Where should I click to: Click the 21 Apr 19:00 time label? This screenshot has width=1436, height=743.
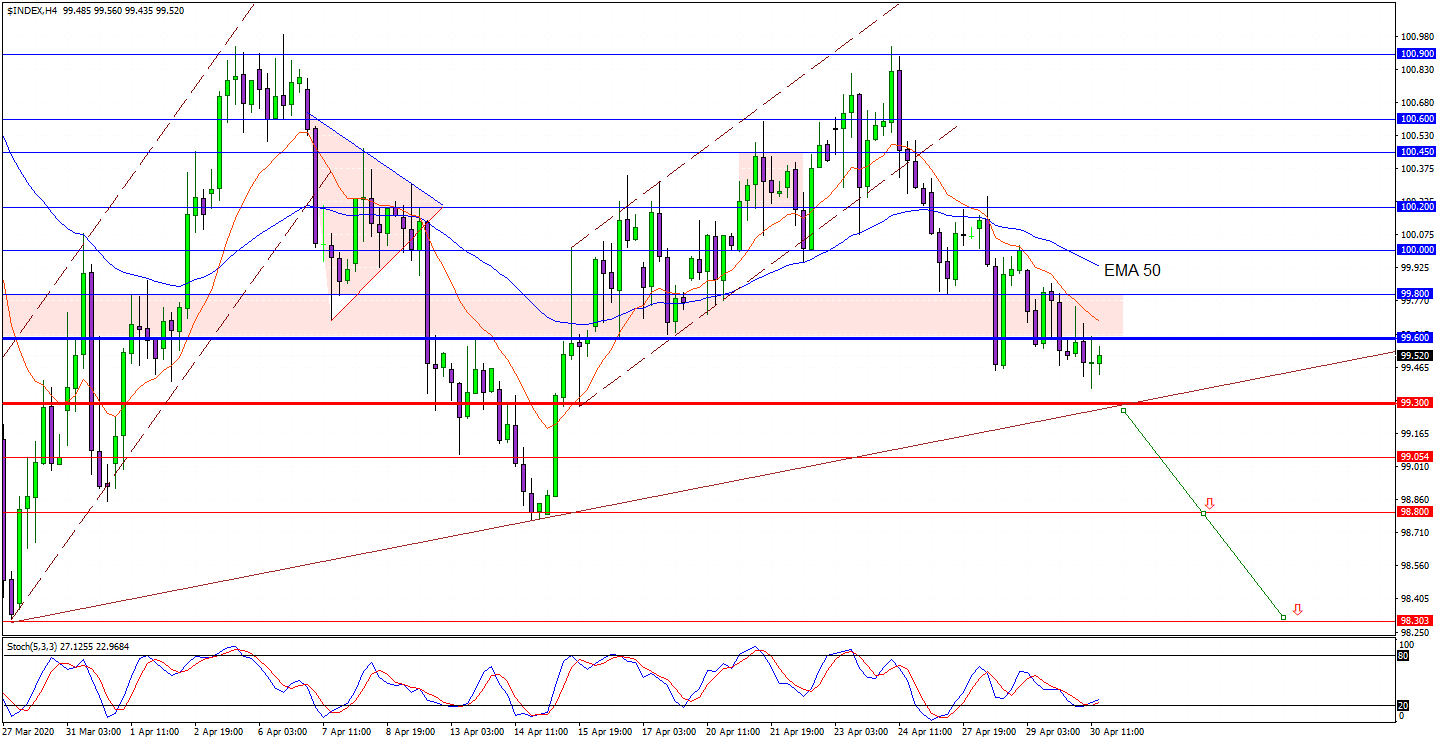(797, 732)
